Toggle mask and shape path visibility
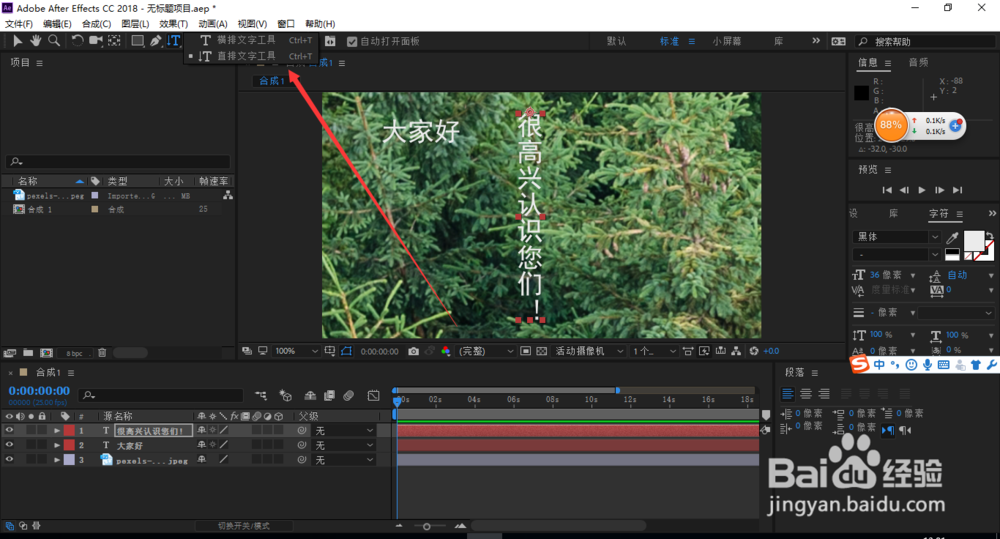The height and width of the screenshot is (539, 1000). click(x=346, y=351)
